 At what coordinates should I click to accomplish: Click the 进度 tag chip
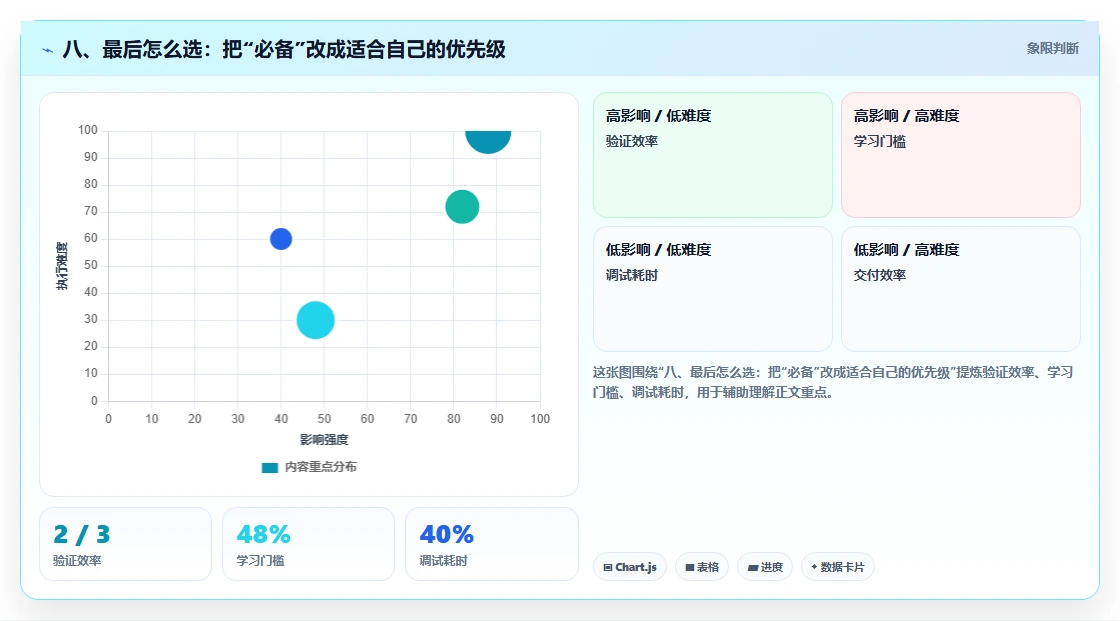coord(765,567)
